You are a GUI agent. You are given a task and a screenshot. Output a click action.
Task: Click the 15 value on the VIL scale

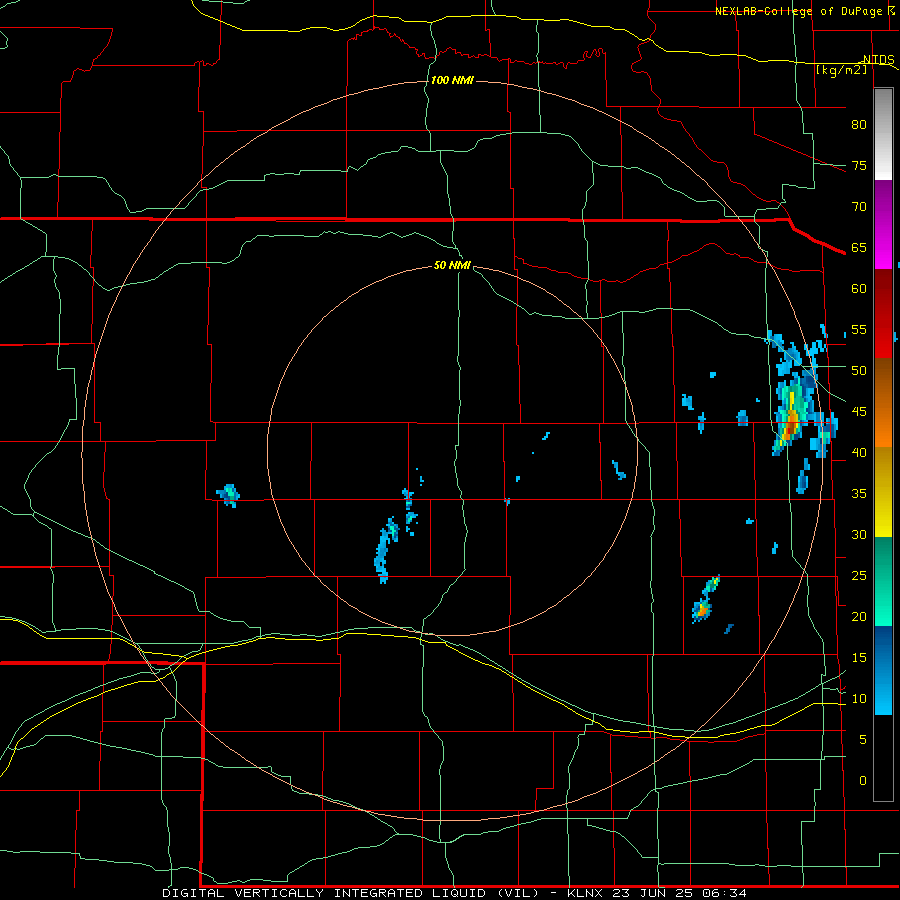point(859,658)
